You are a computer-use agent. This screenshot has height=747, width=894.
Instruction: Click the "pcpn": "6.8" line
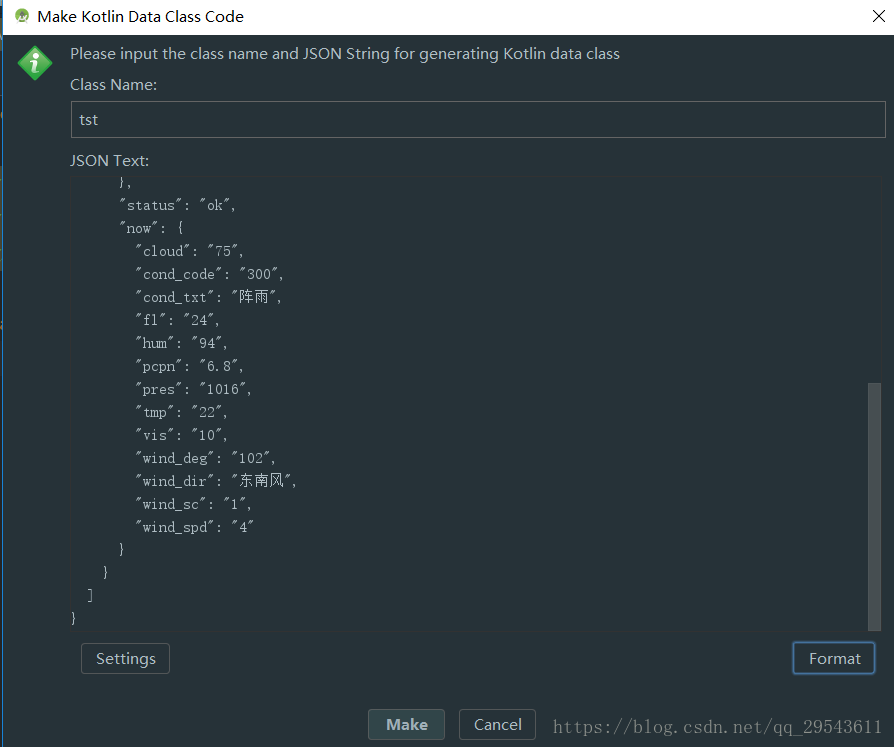click(189, 366)
